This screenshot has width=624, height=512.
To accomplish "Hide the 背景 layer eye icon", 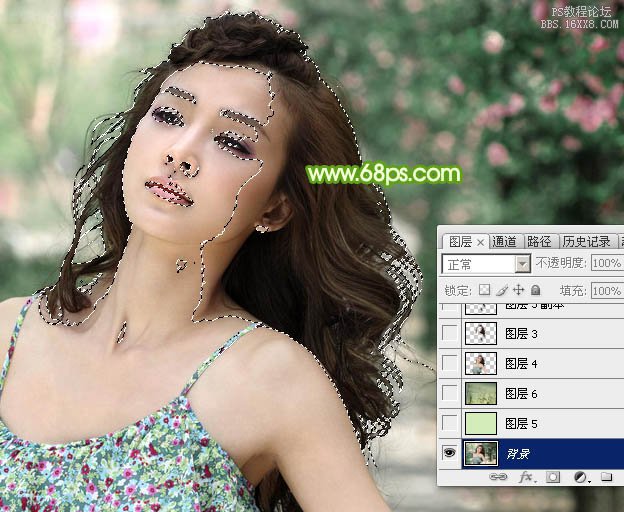I will 449,453.
